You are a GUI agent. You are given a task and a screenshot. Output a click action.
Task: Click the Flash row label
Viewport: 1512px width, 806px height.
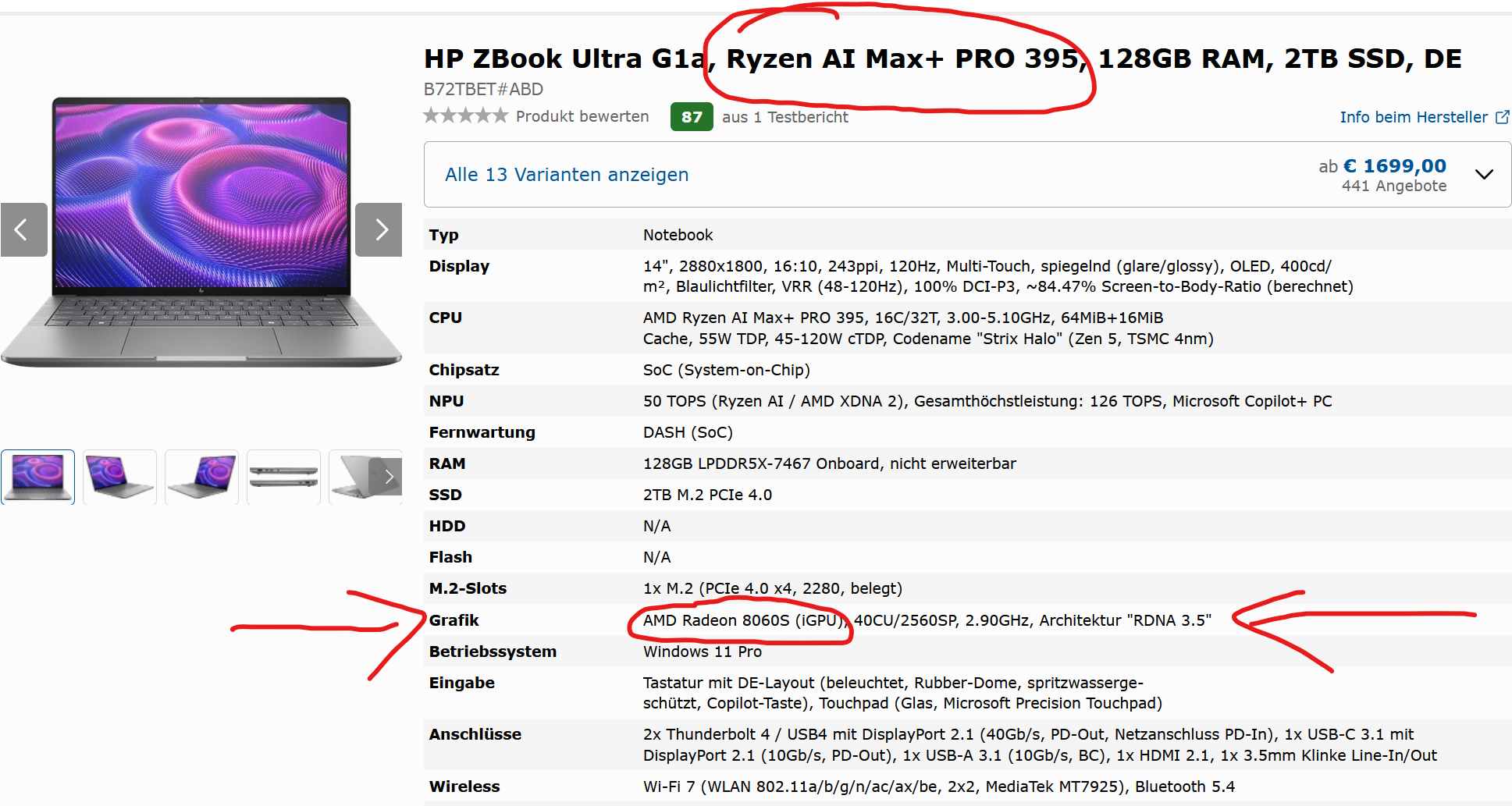click(450, 557)
